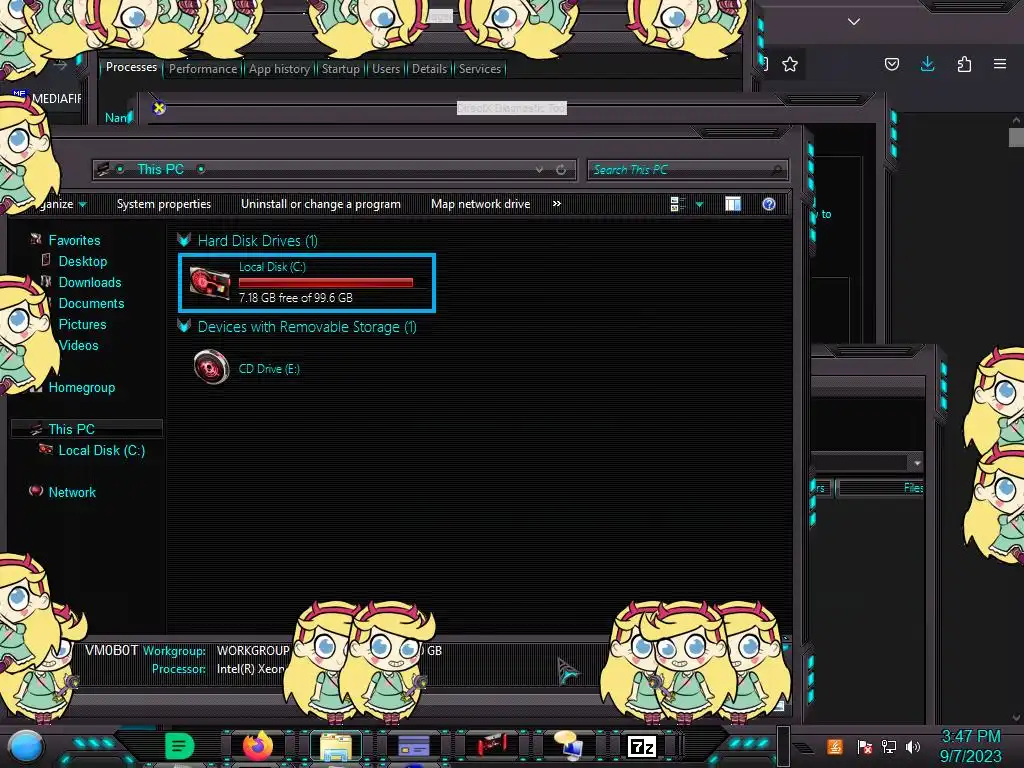This screenshot has width=1024, height=768.
Task: Open 7-Zip from the taskbar
Action: [x=641, y=746]
